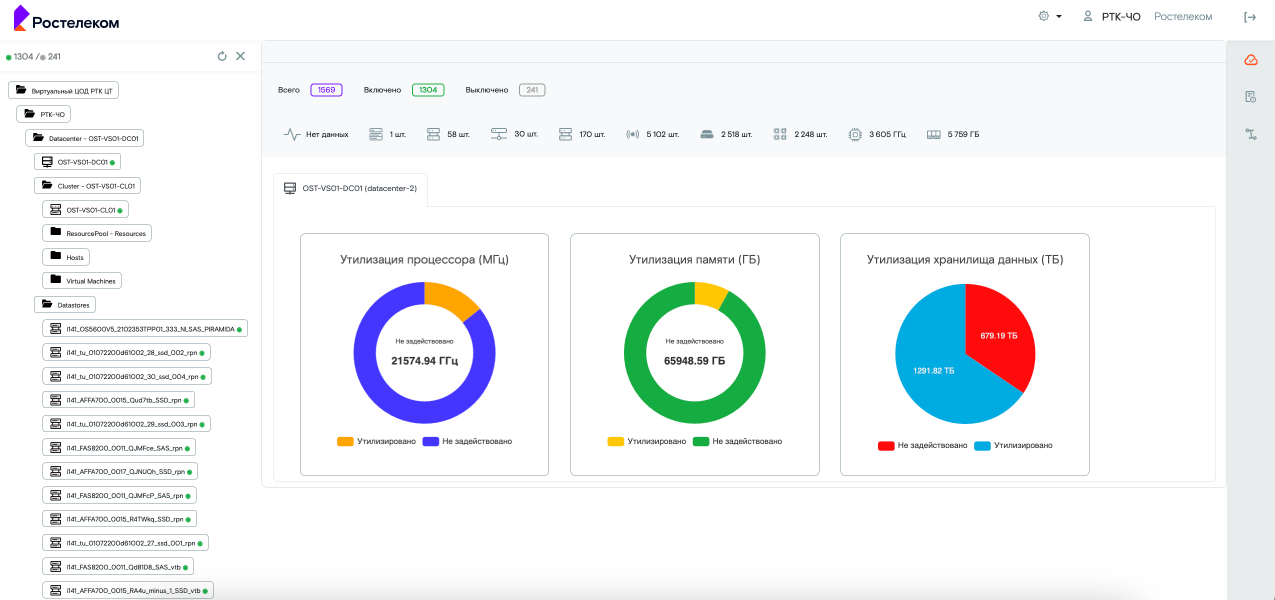Viewport: 1275px width, 600px height.
Task: Open the settings gear dropdown
Action: point(1049,17)
